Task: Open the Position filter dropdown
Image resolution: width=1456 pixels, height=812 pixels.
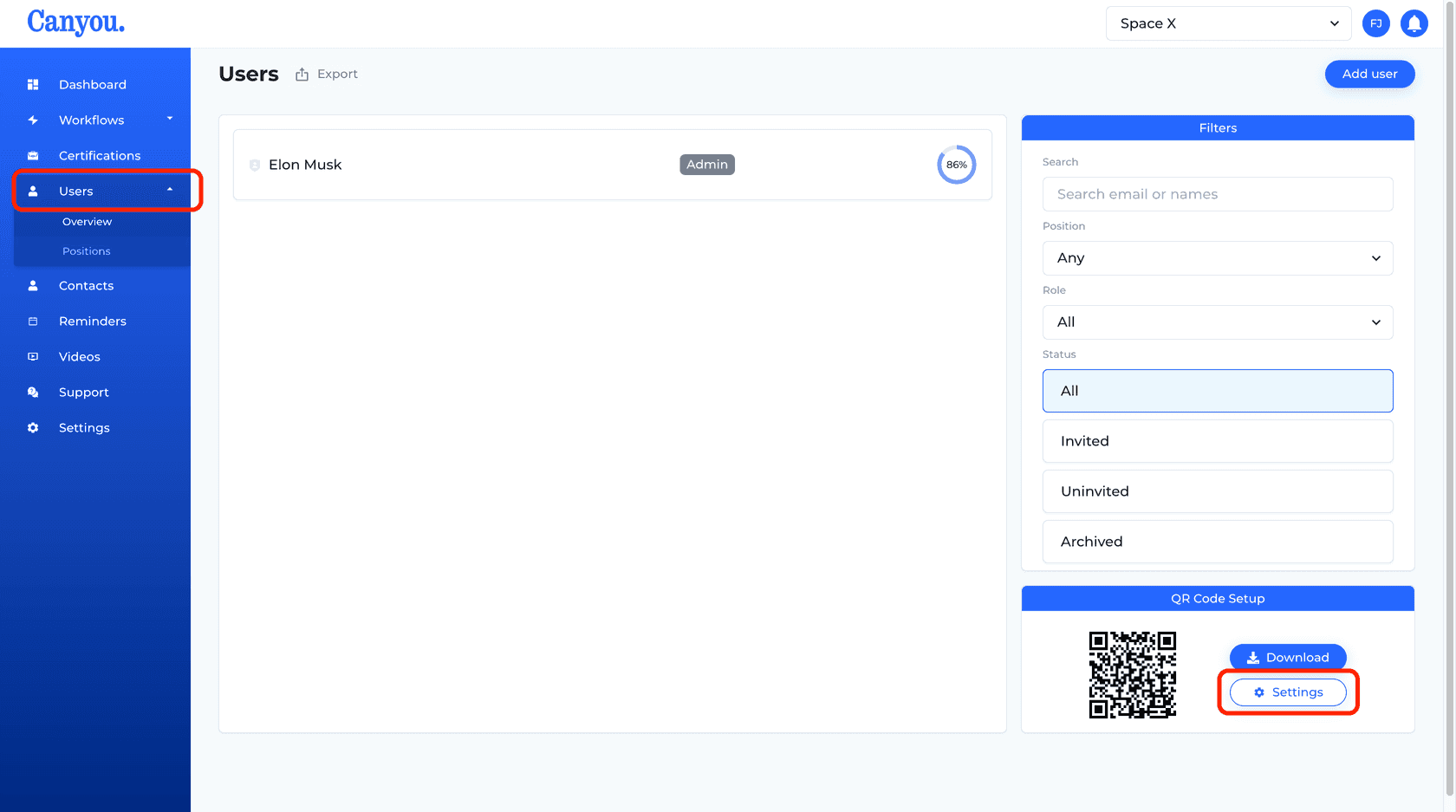Action: pos(1218,258)
